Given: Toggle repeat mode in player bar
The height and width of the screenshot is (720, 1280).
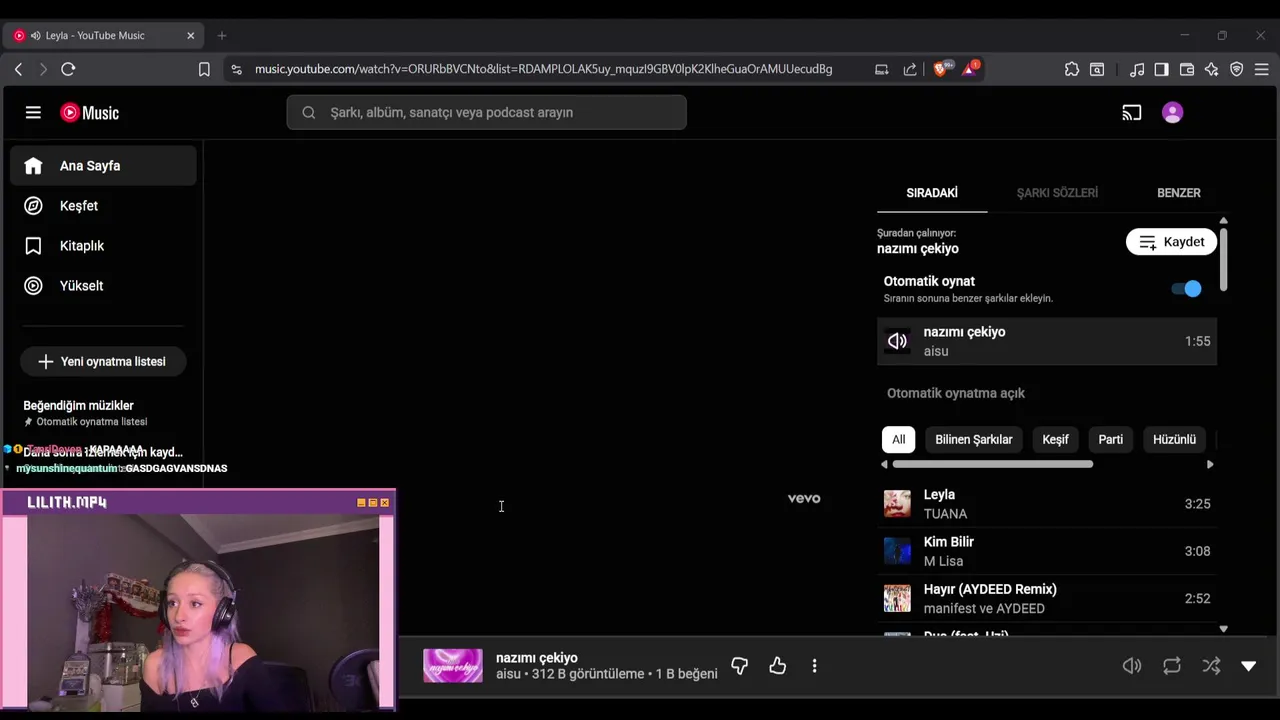Looking at the screenshot, I should 1172,666.
